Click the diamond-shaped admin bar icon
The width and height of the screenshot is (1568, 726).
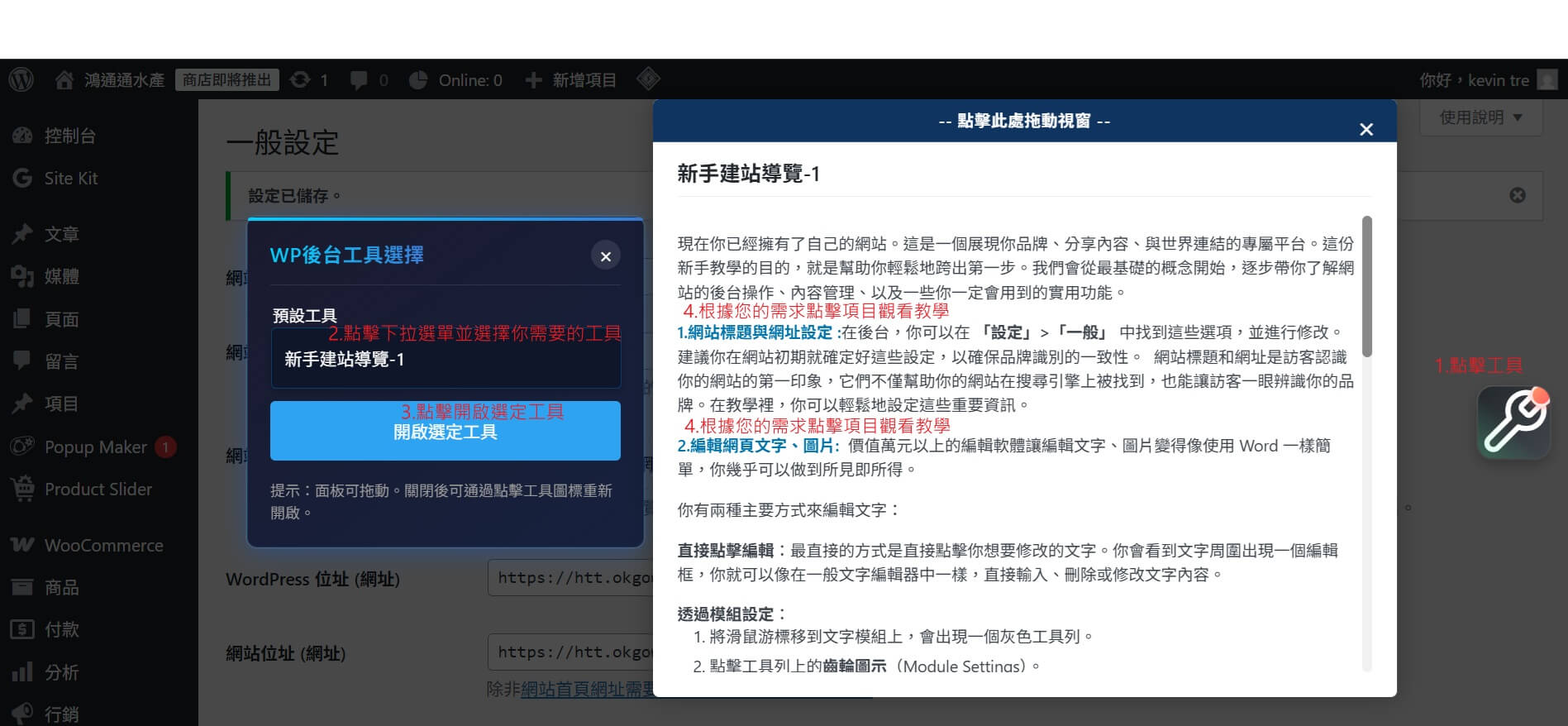[x=649, y=79]
